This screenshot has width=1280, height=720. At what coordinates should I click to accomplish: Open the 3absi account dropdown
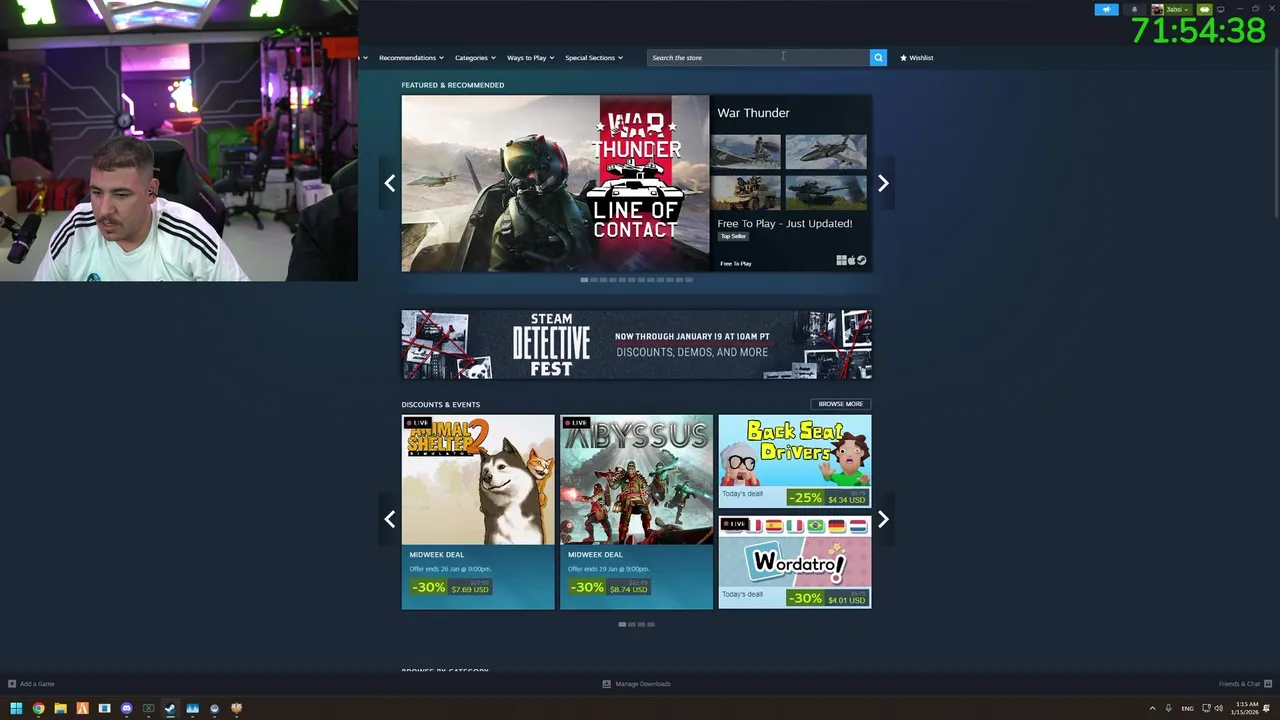click(1171, 9)
